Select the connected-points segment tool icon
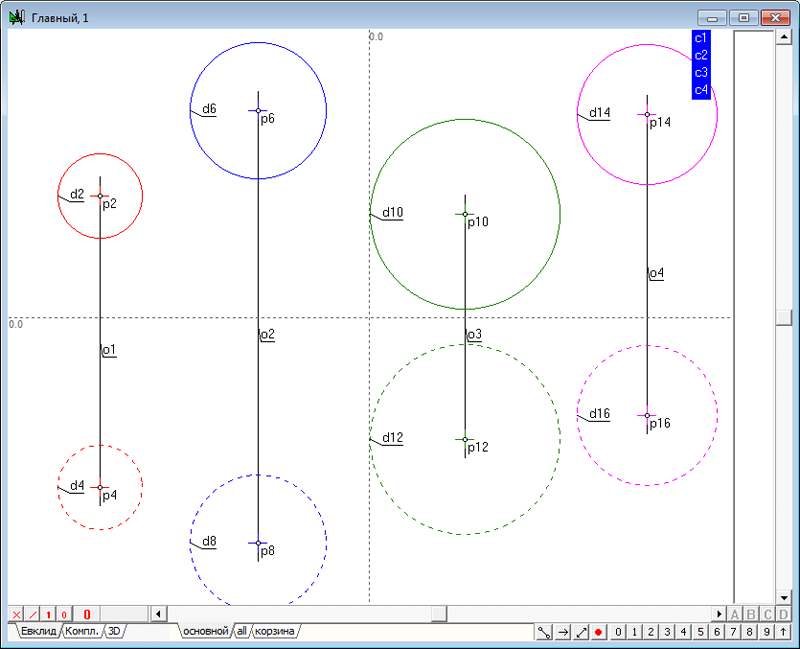 coord(544,632)
